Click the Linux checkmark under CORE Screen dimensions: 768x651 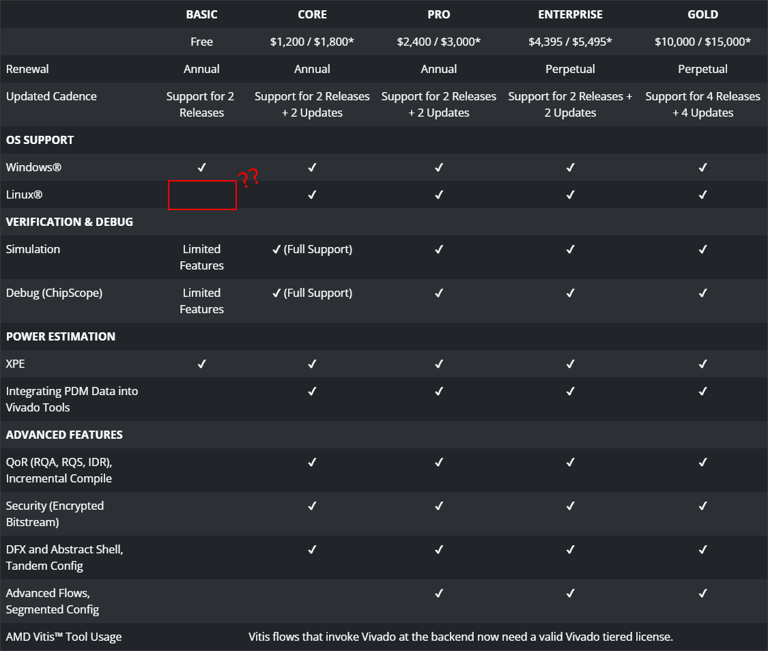[312, 195]
